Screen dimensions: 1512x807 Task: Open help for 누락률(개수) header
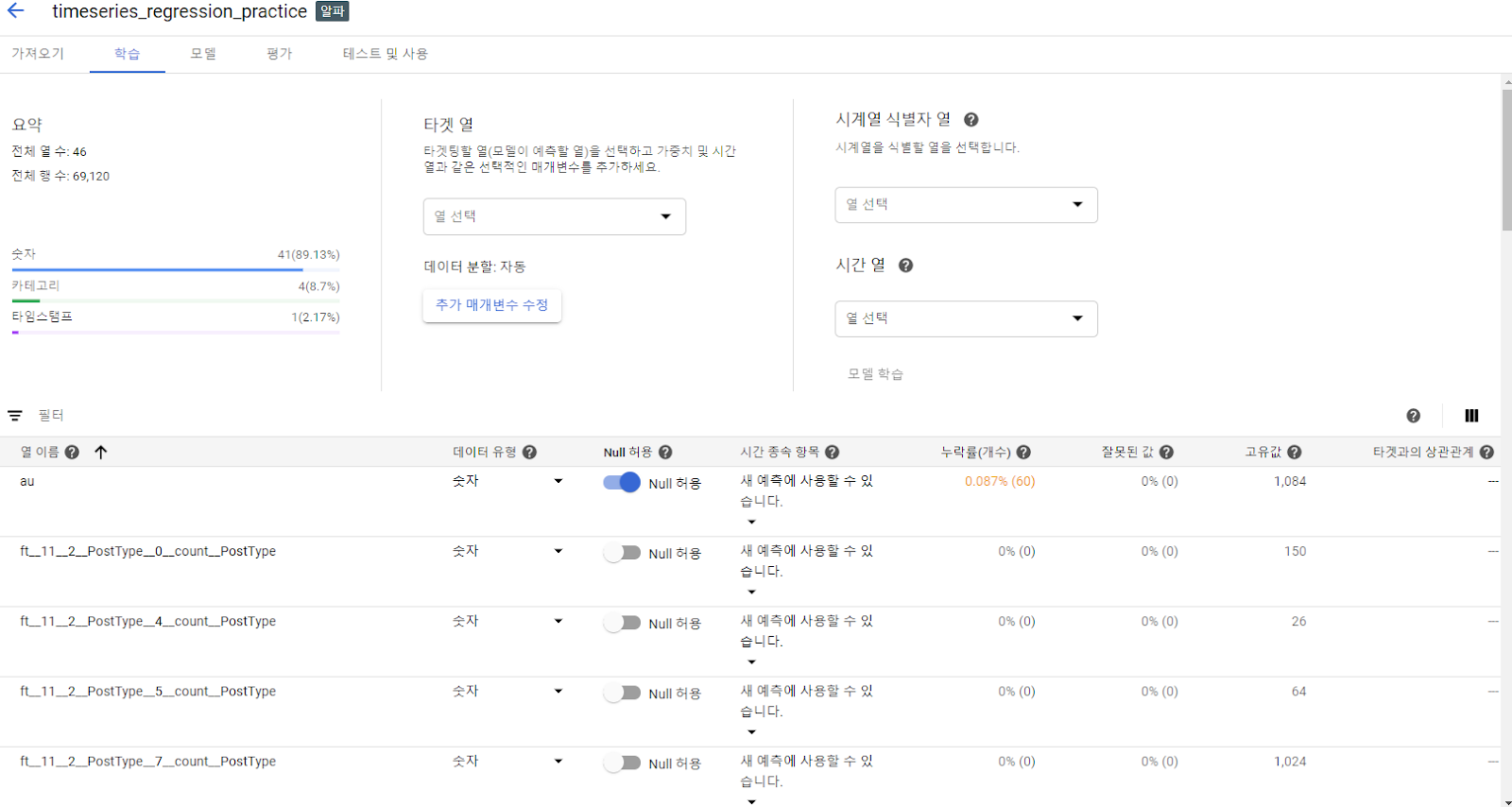click(1023, 453)
